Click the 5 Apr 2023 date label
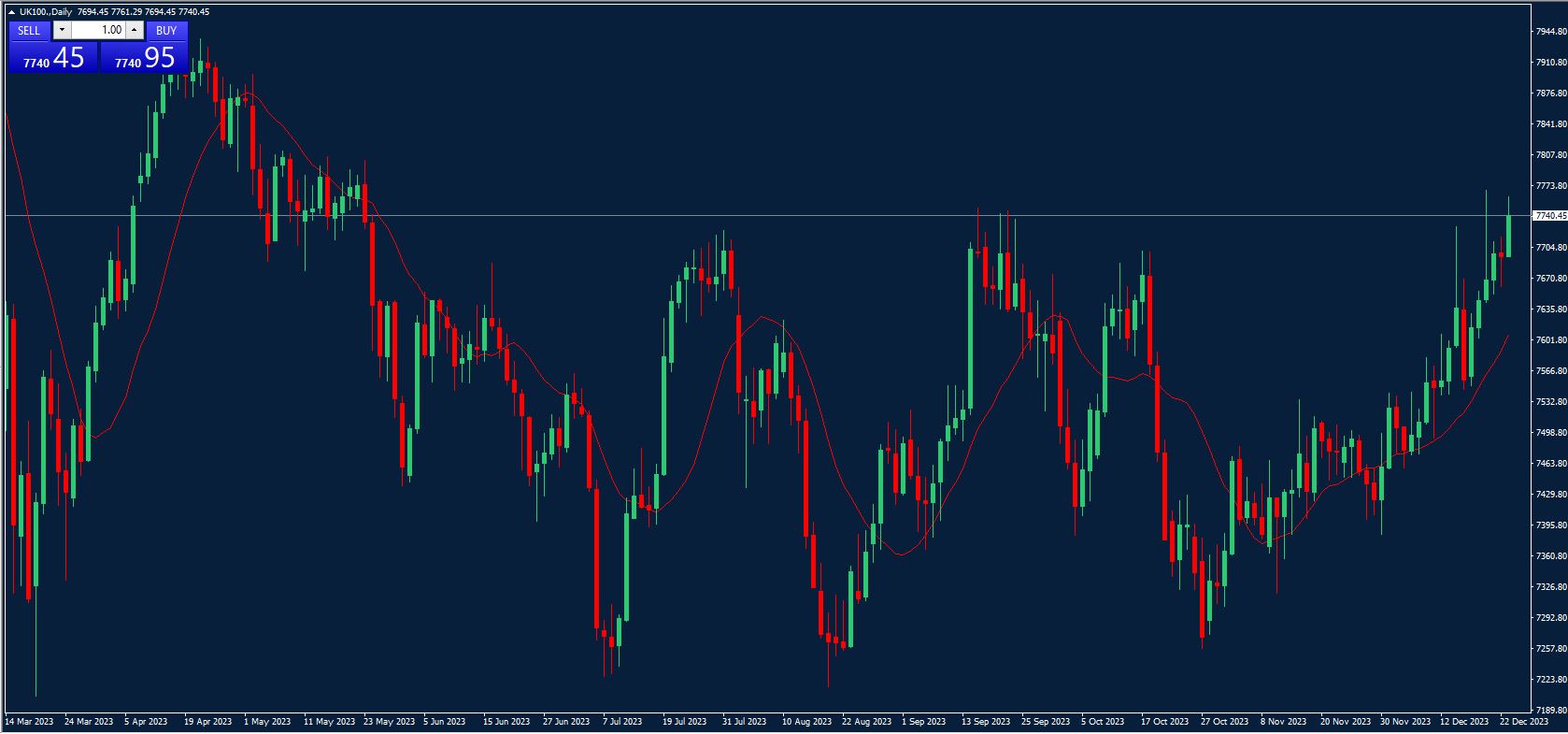Image resolution: width=1568 pixels, height=734 pixels. click(x=146, y=722)
